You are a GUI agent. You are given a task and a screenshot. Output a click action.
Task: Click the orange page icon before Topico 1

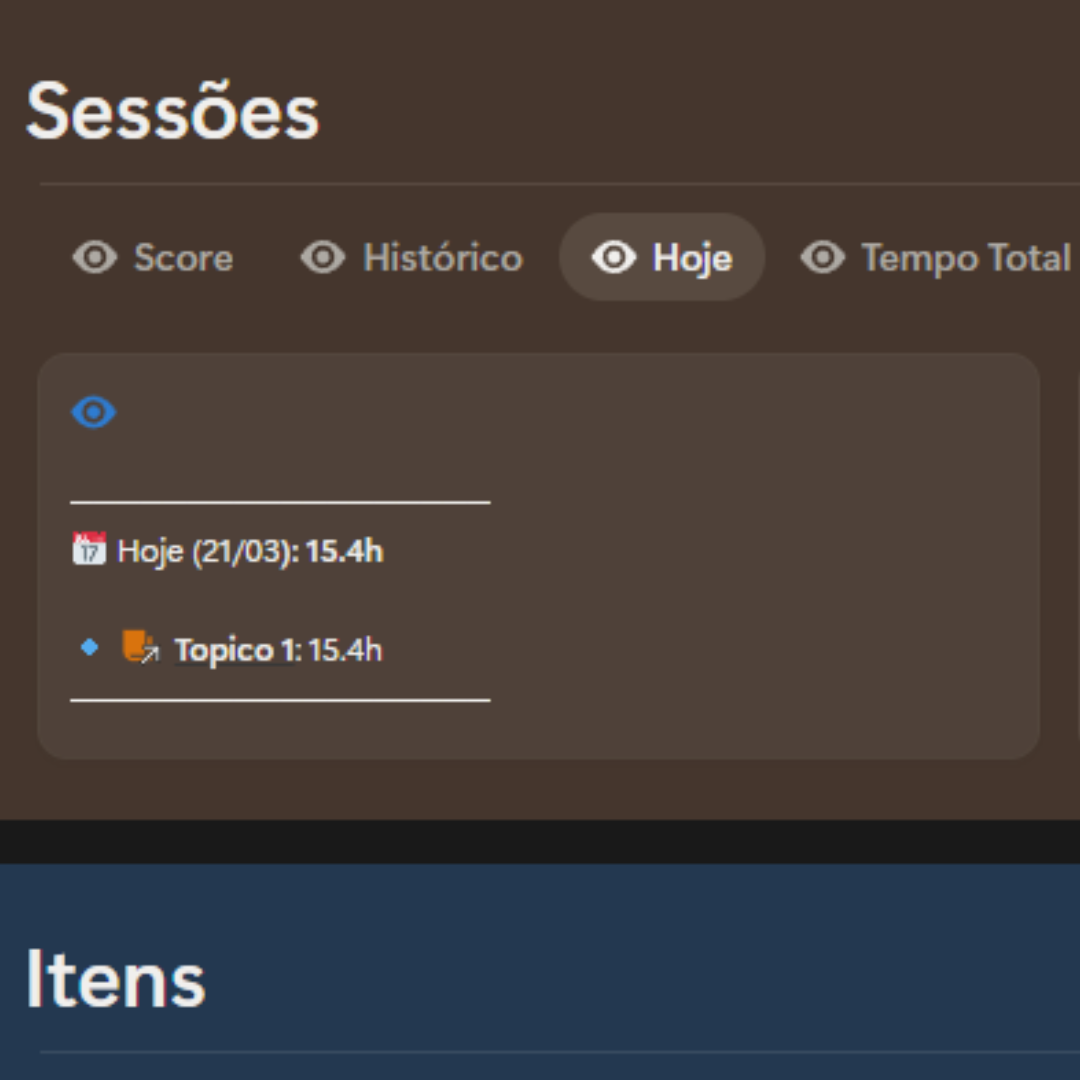point(139,648)
